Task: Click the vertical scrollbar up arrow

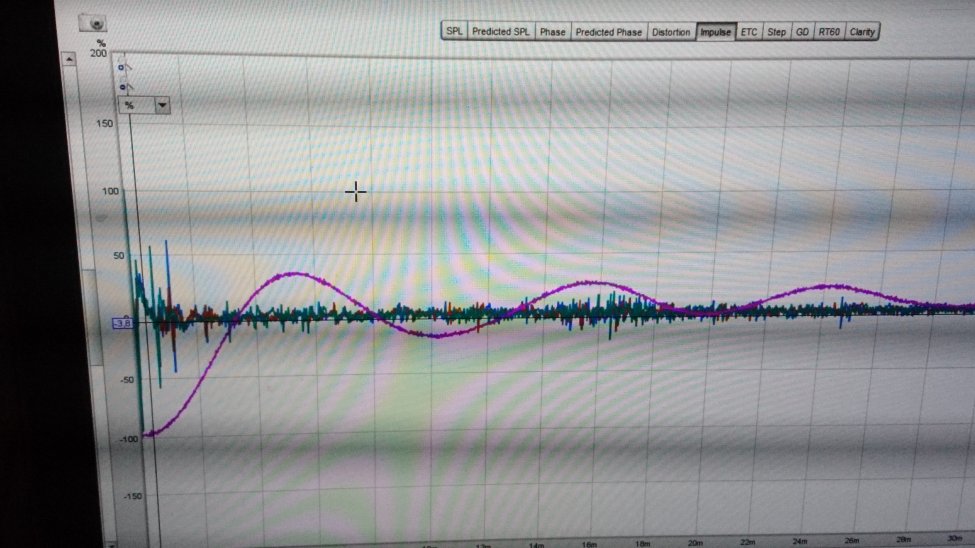Action: pyautogui.click(x=69, y=59)
